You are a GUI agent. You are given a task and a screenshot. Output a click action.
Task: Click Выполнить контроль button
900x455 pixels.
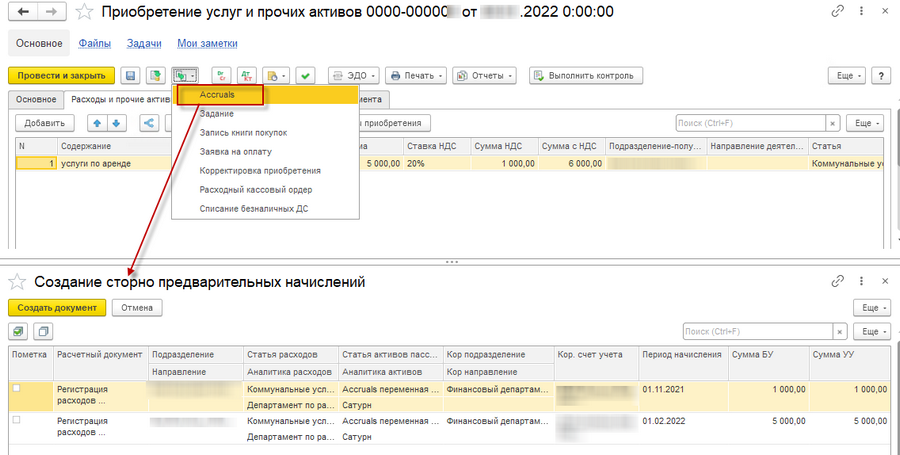click(585, 76)
